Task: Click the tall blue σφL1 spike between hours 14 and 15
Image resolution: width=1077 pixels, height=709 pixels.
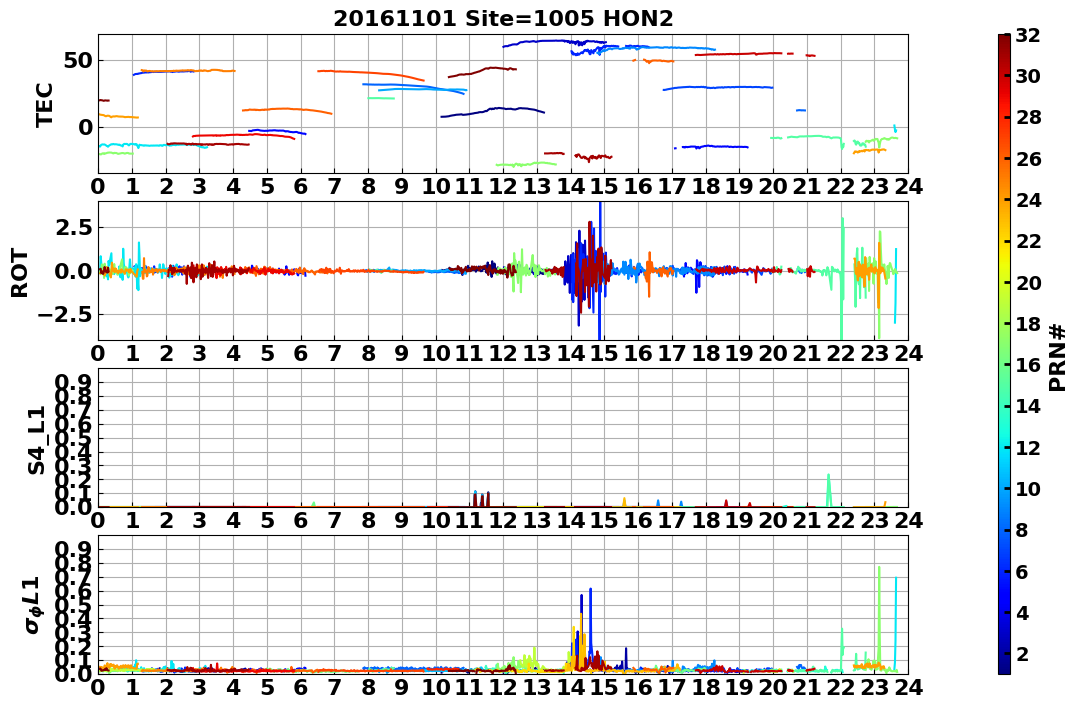Action: (590, 627)
